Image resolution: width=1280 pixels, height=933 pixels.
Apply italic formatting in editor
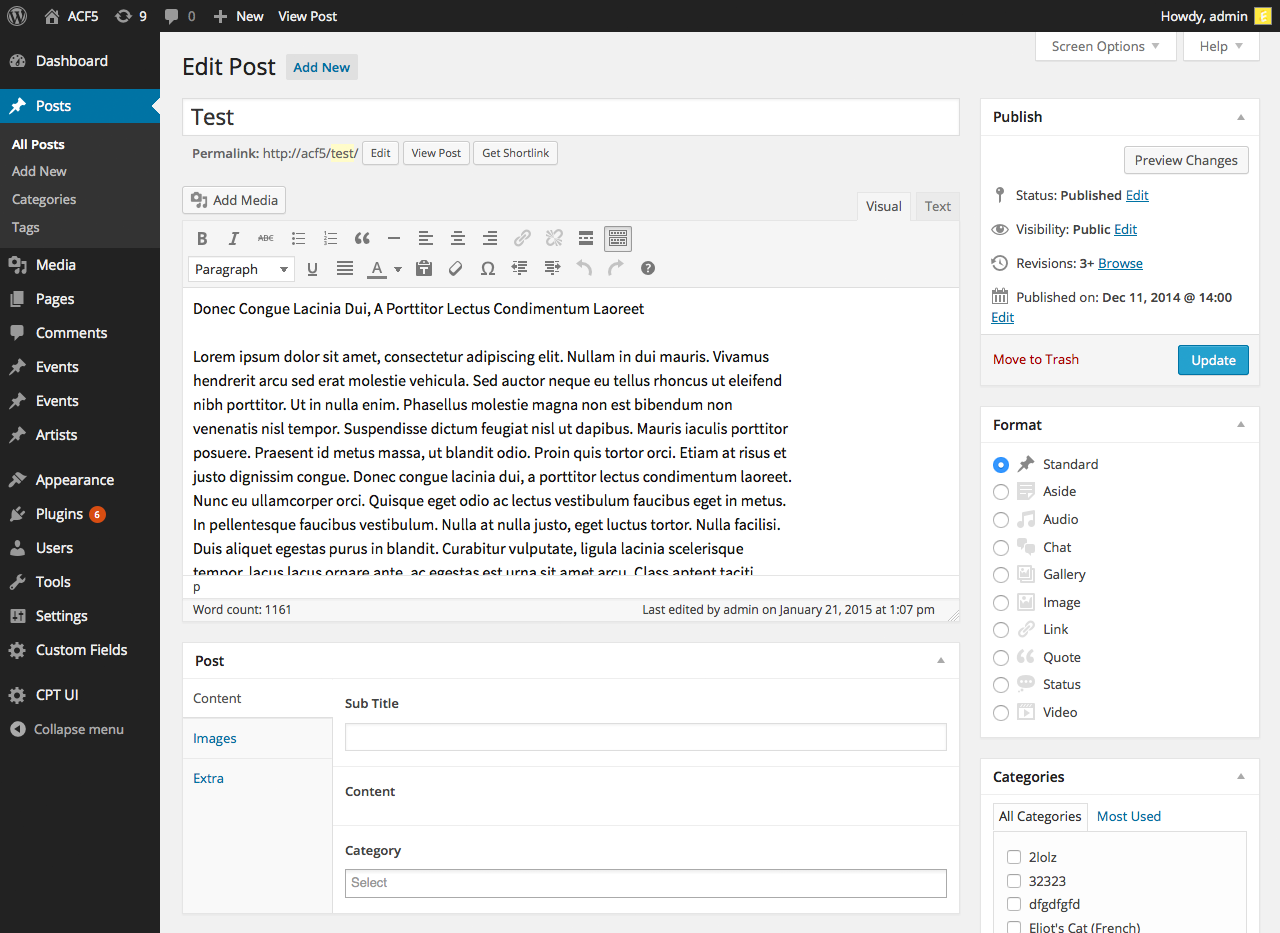pos(234,238)
